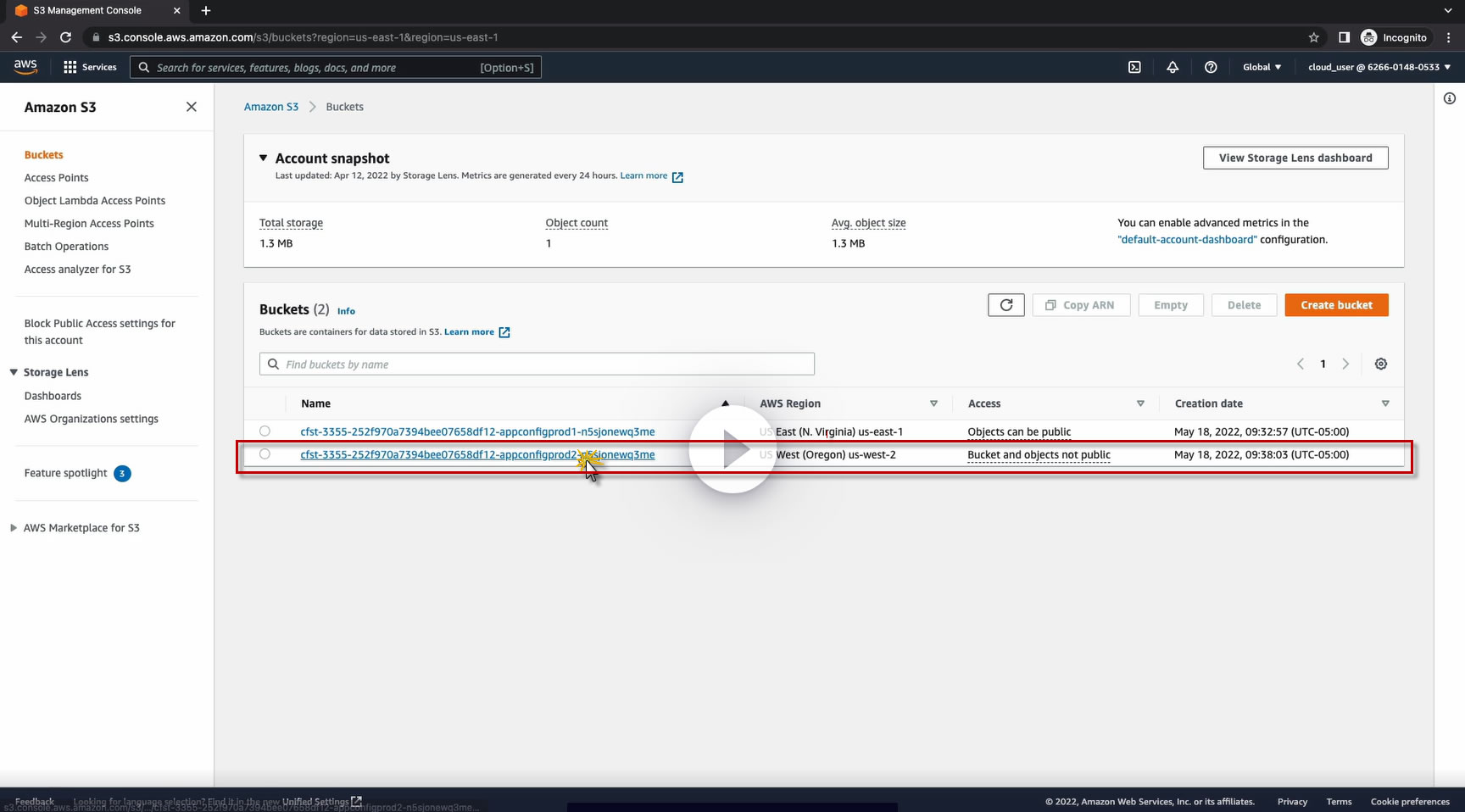Open AWS Organizations settings

[92, 419]
